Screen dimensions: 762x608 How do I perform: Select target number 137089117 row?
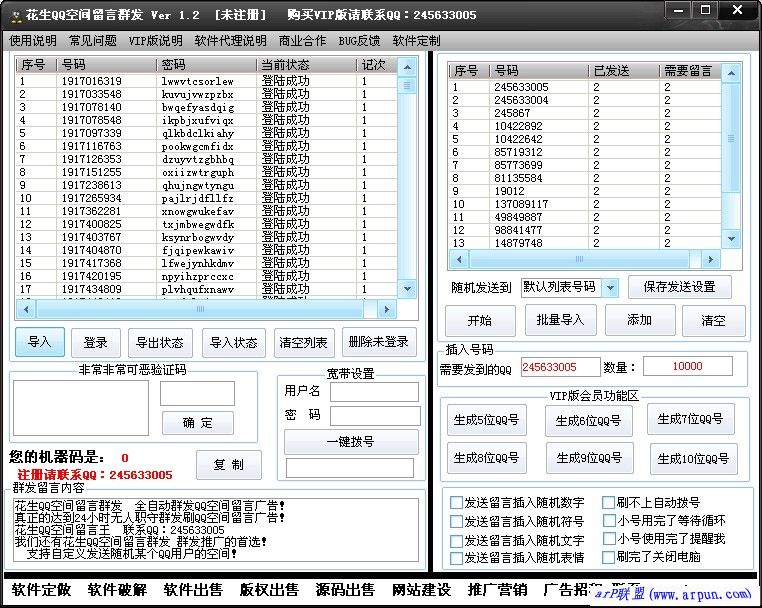(585, 204)
